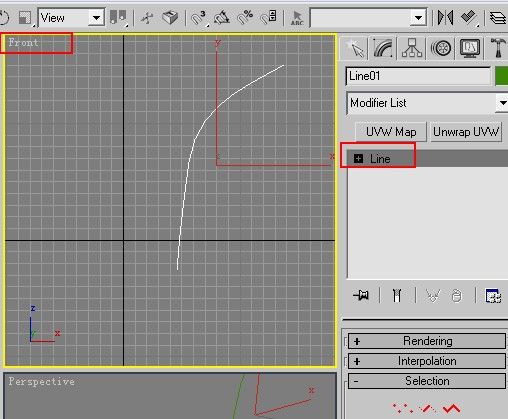Click the Select and Scale icon

click(x=25, y=17)
